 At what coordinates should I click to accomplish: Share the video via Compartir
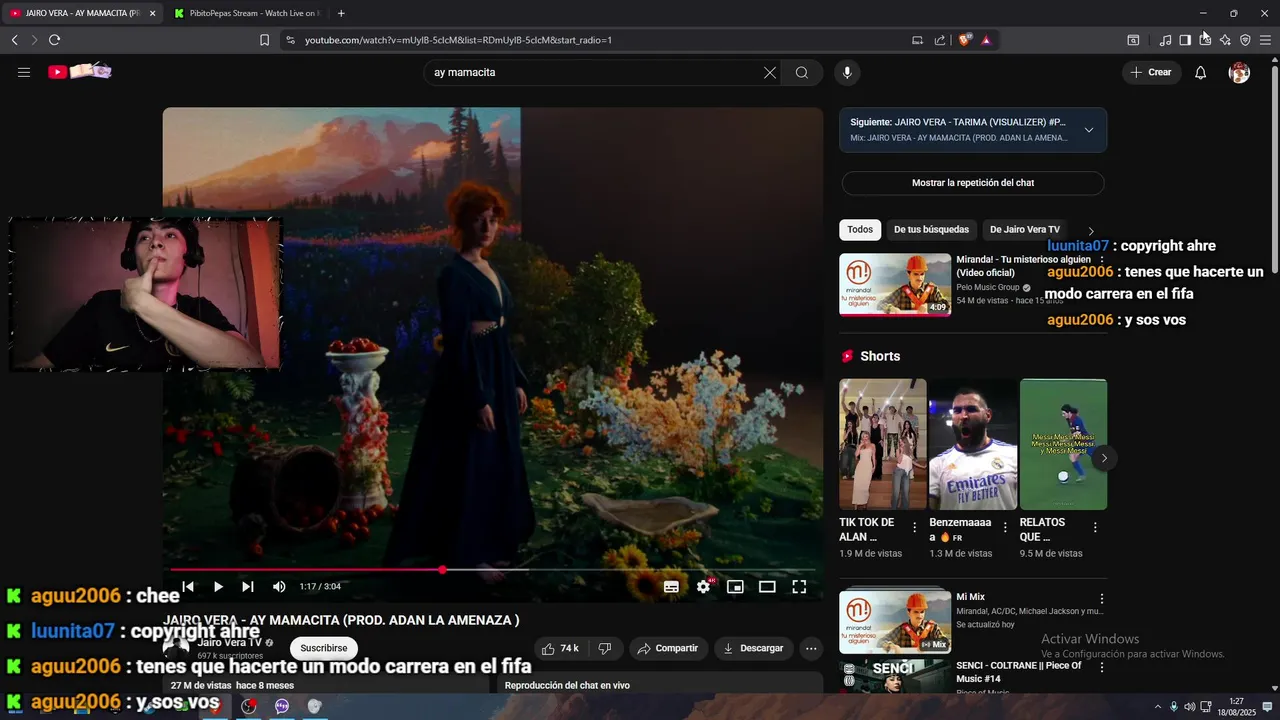click(668, 649)
